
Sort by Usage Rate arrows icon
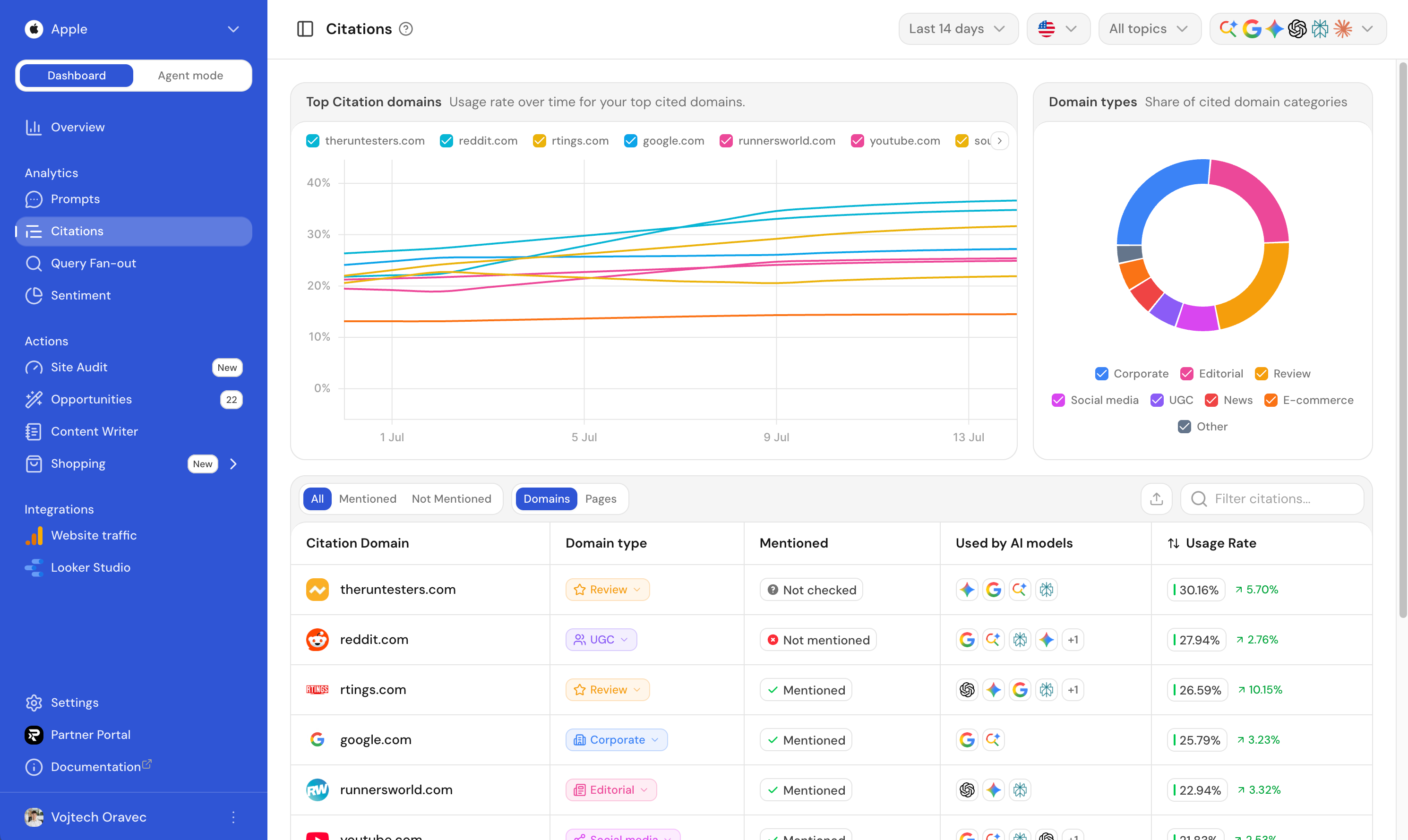(x=1174, y=543)
